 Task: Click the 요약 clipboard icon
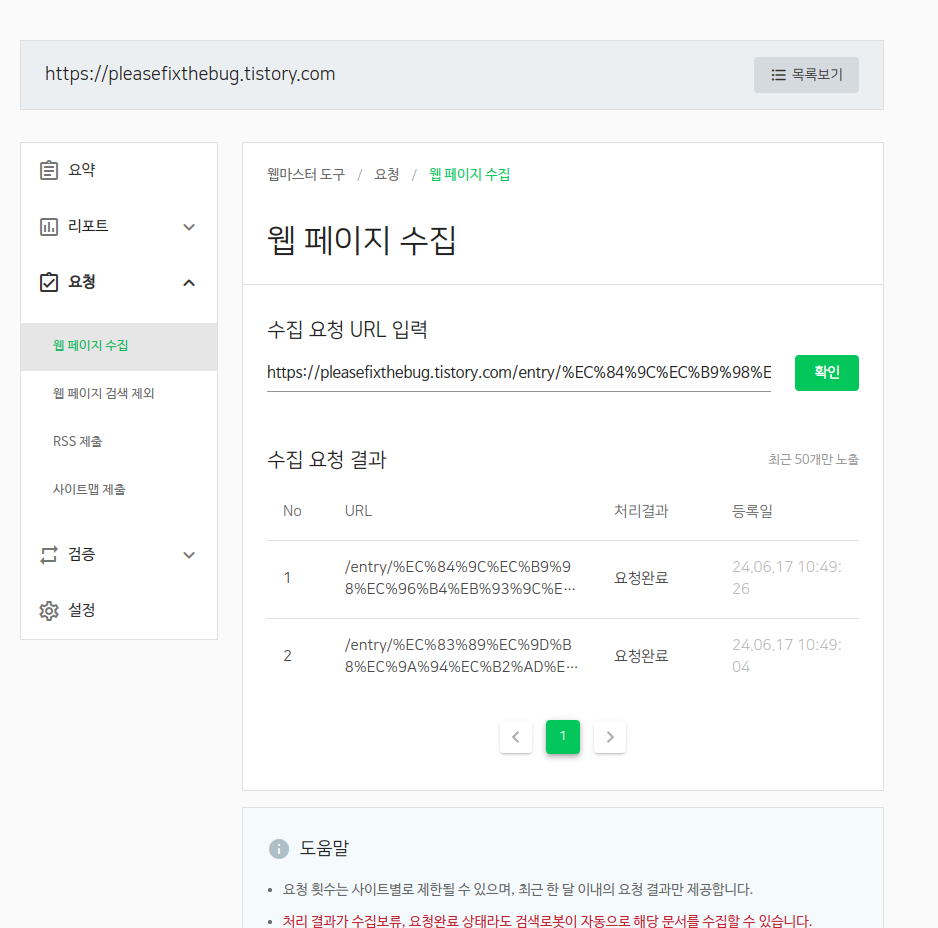pyautogui.click(x=49, y=171)
